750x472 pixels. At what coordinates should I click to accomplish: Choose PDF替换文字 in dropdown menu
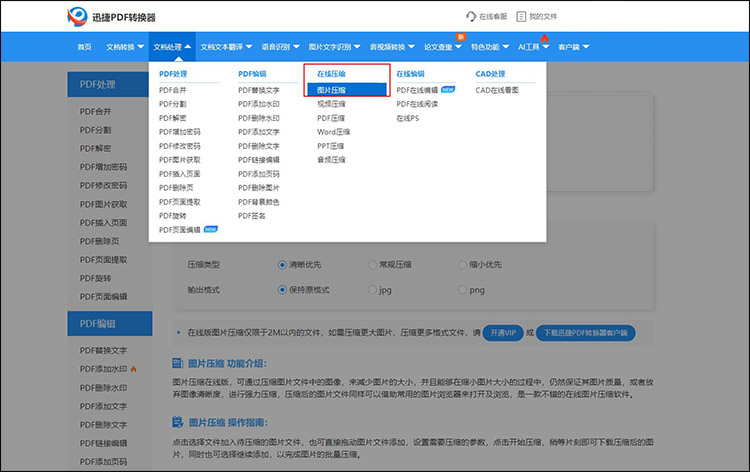(x=259, y=90)
